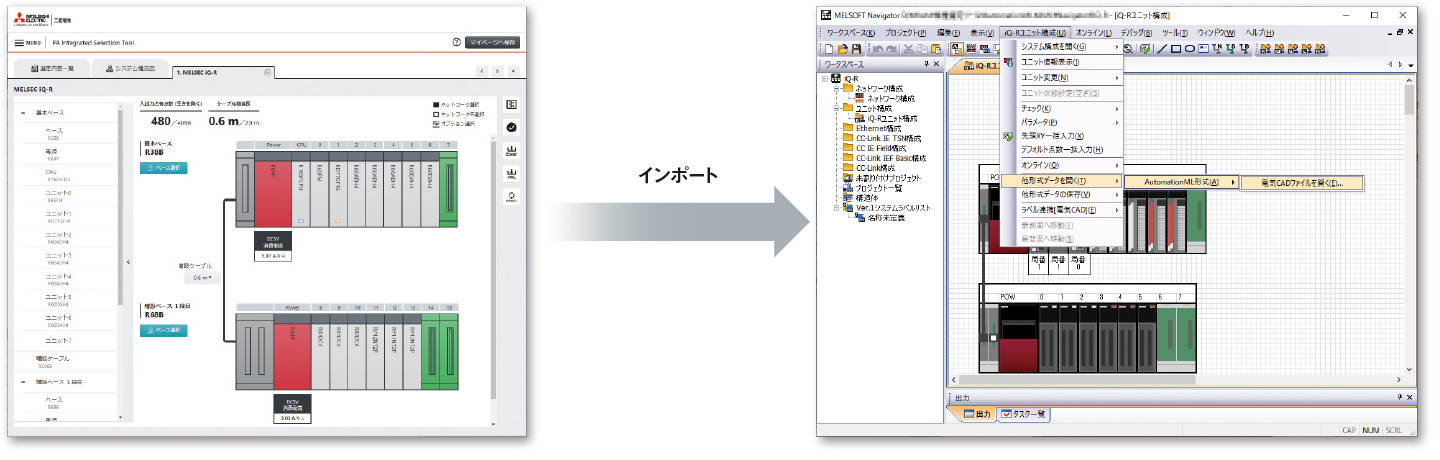Close the 1. MELSEC iQ-R tab
Image resolution: width=1440 pixels, height=460 pixels.
(267, 72)
